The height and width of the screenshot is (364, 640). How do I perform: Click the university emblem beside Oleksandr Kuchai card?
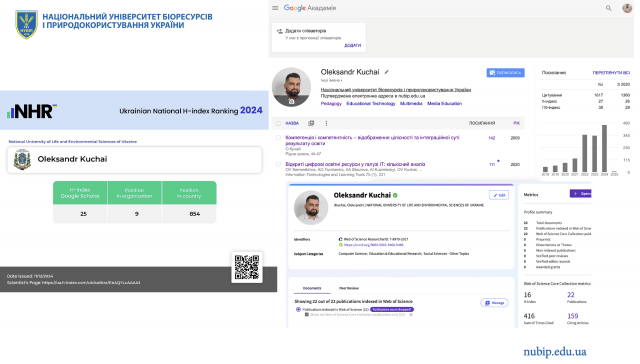pos(22,159)
